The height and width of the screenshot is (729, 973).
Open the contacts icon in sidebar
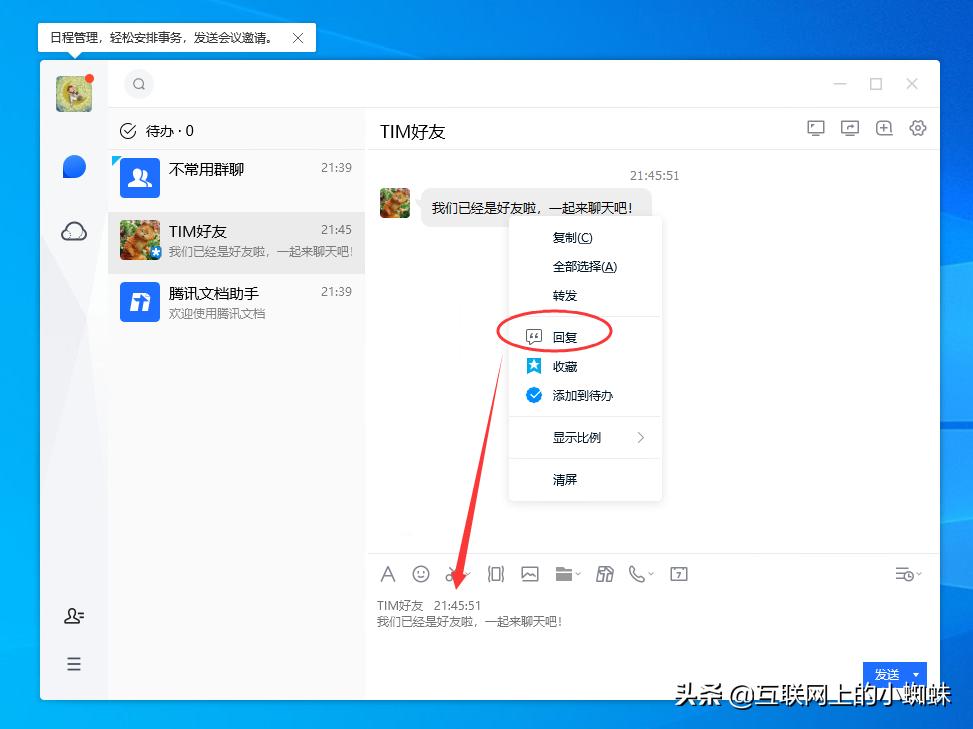[x=74, y=615]
